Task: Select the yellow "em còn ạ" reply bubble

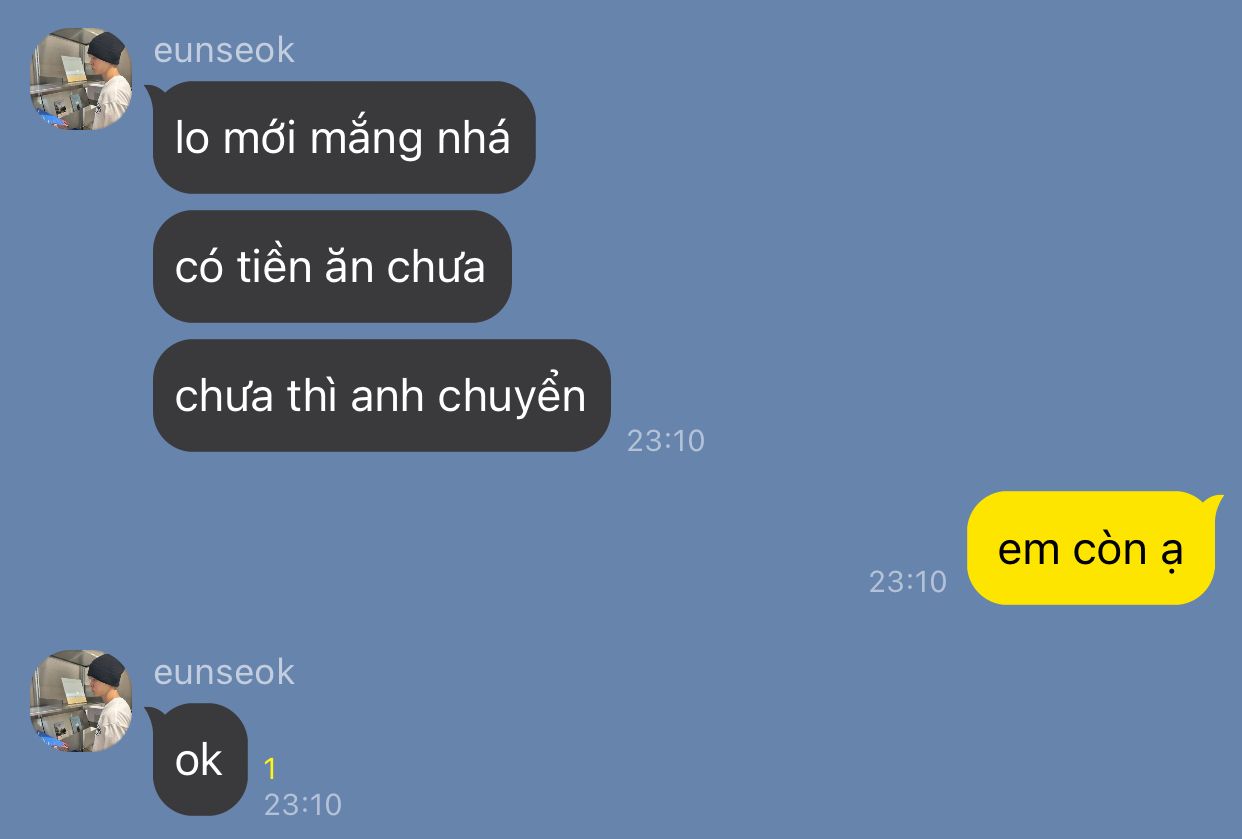Action: click(x=1091, y=549)
